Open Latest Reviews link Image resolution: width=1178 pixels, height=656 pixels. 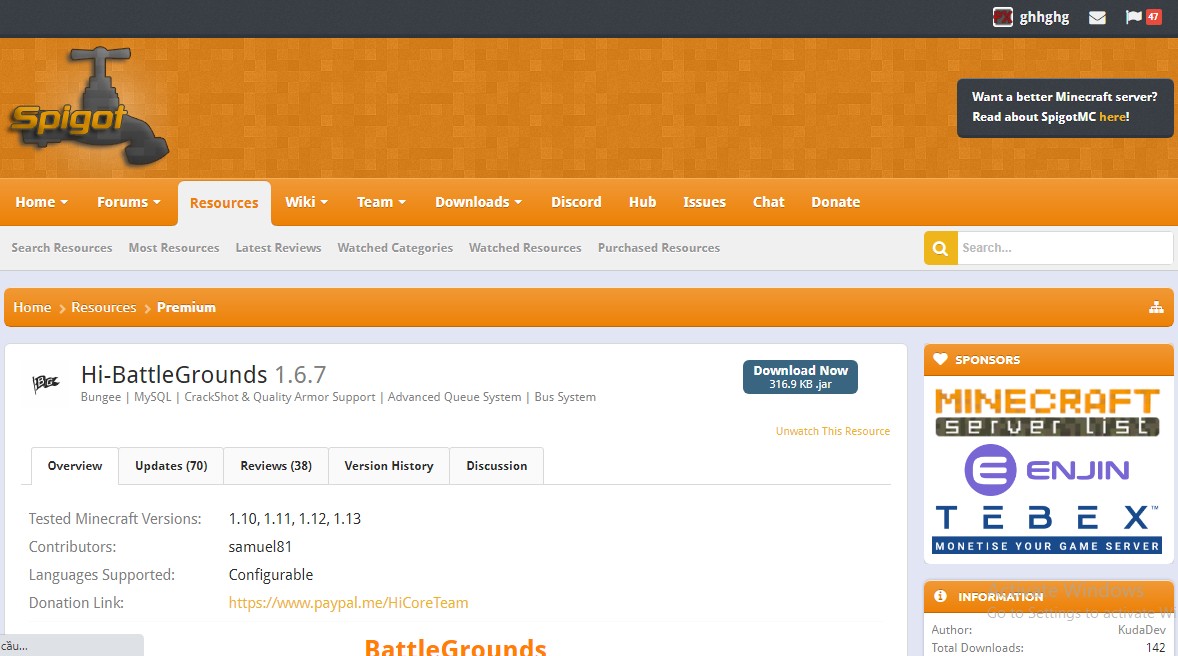point(278,248)
